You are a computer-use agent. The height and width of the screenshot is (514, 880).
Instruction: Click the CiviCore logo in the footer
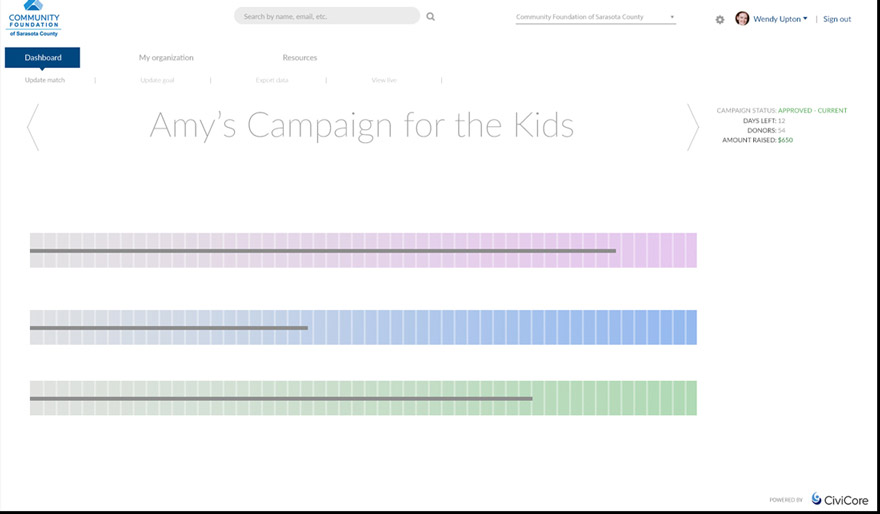click(839, 499)
